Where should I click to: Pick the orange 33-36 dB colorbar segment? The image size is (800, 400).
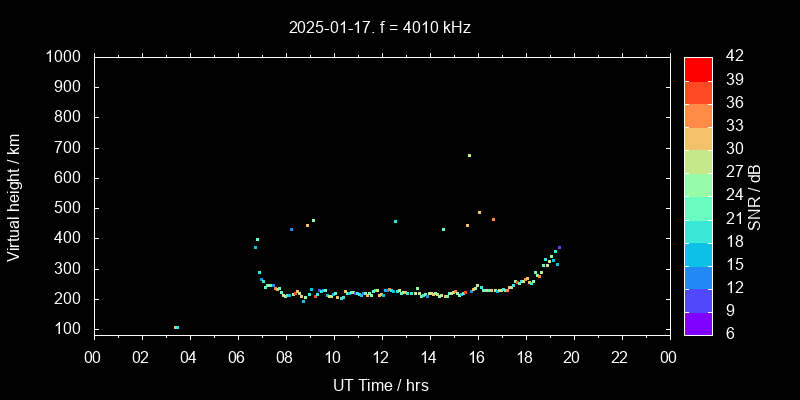(x=698, y=114)
